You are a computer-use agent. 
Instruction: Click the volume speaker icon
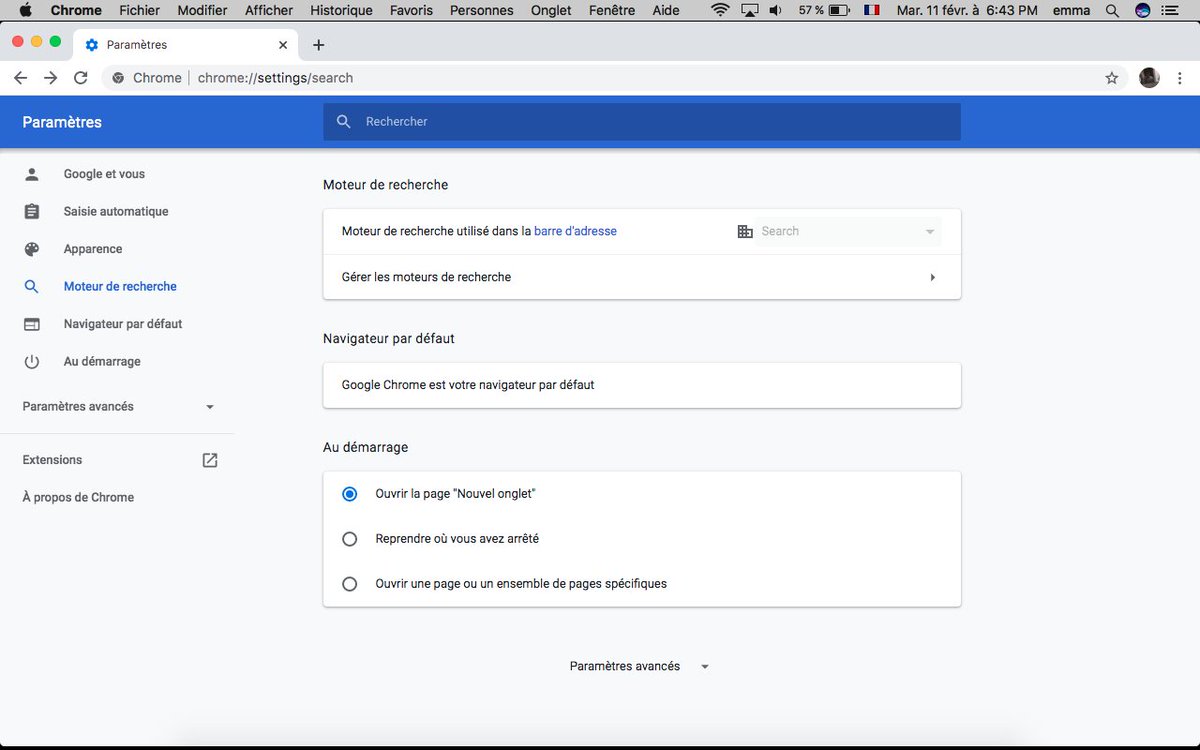coord(775,10)
